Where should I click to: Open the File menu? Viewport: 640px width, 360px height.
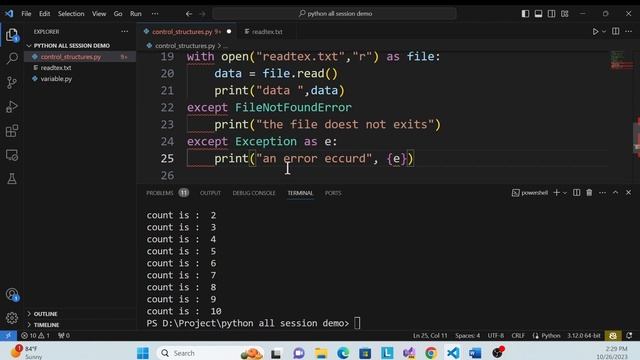click(x=26, y=13)
